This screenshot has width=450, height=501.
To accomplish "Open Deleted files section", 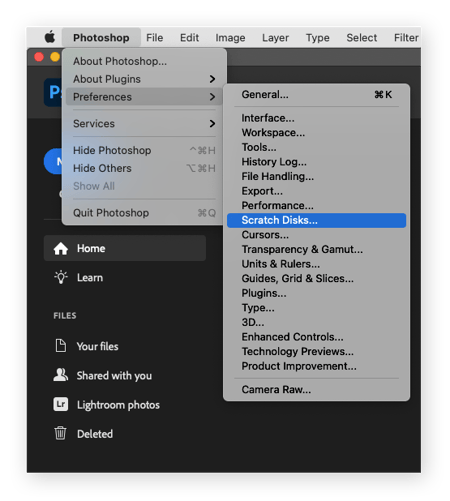I will [95, 434].
